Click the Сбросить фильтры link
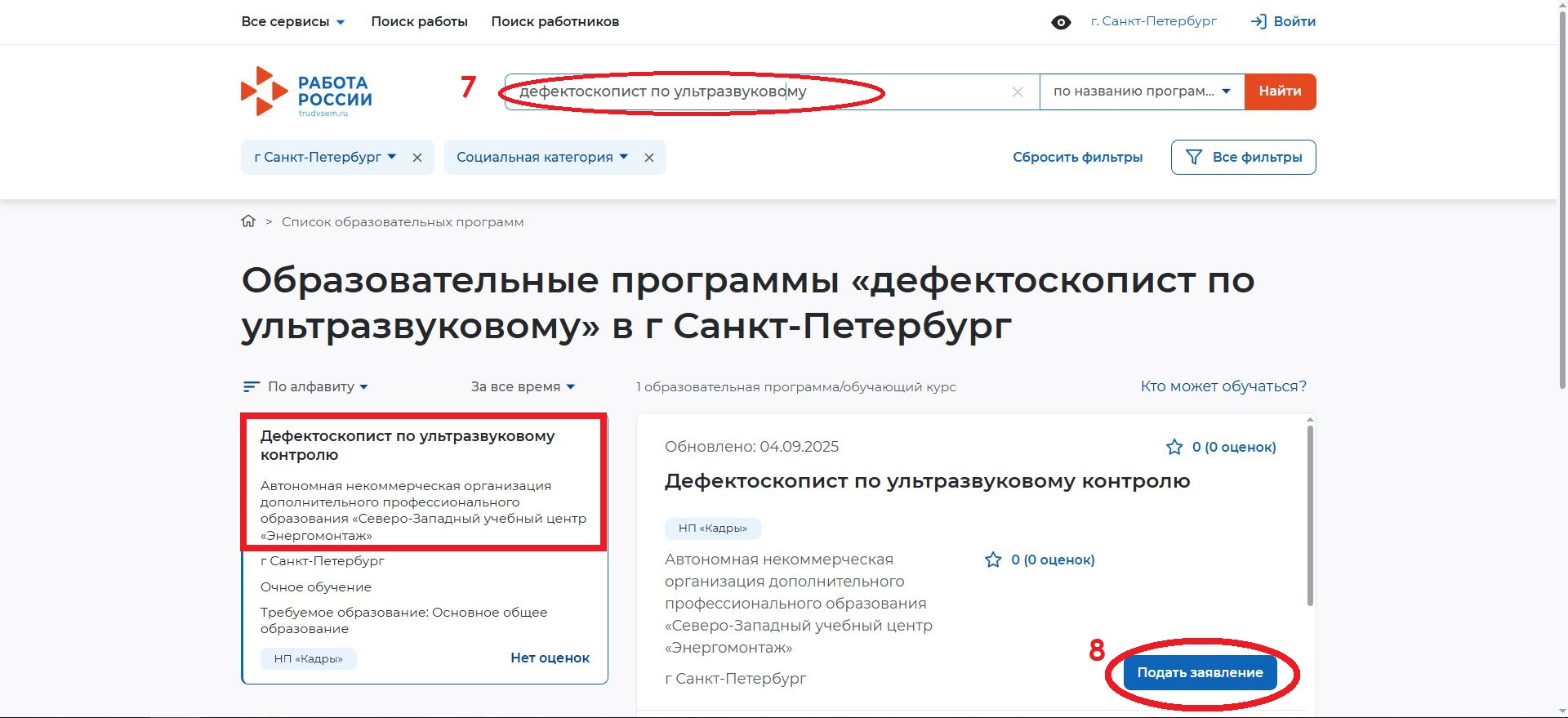1568x718 pixels. [1077, 157]
